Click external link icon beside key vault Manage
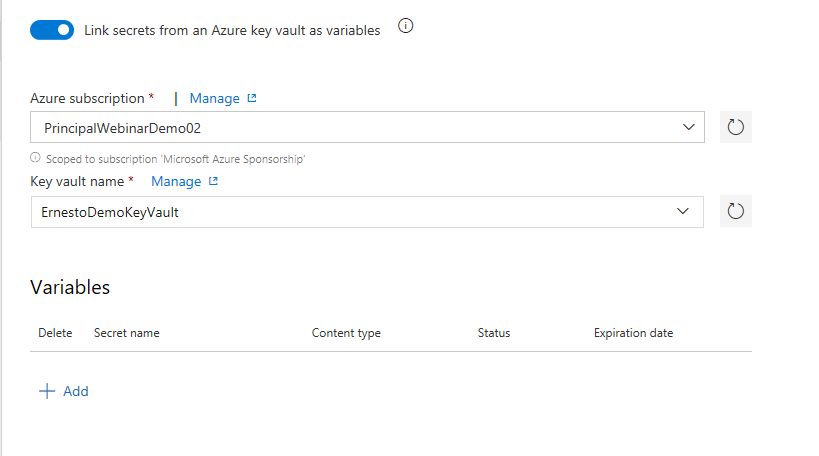Viewport: 819px width, 456px height. point(213,181)
